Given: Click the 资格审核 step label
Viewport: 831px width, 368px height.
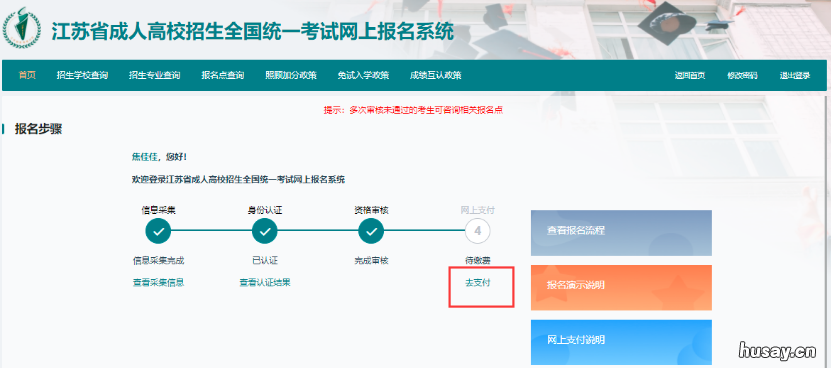Looking at the screenshot, I should point(372,210).
